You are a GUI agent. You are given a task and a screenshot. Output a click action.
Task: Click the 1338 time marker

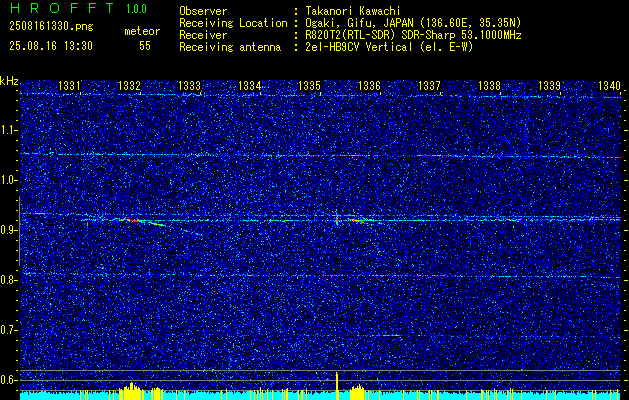pyautogui.click(x=489, y=85)
